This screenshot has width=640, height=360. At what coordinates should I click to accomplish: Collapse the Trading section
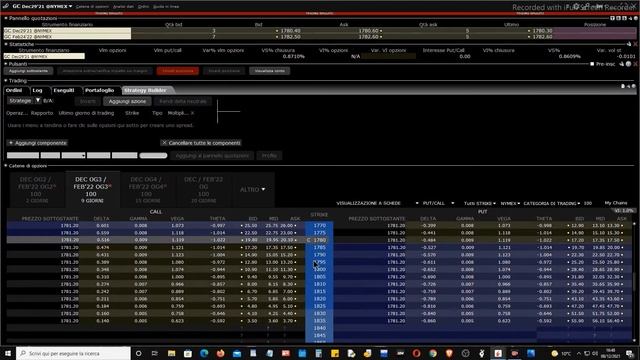point(6,80)
